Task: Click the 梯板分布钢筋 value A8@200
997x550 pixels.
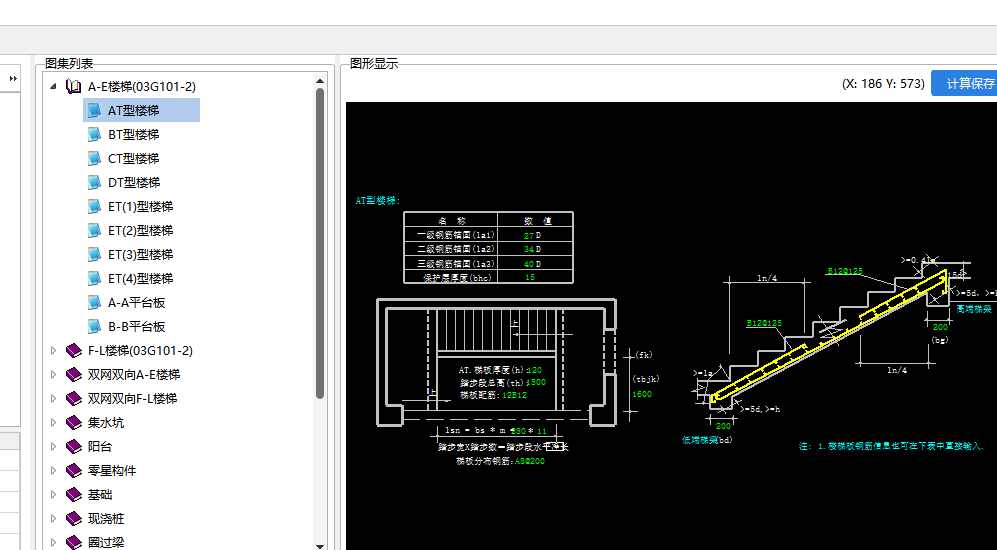Action: click(530, 461)
